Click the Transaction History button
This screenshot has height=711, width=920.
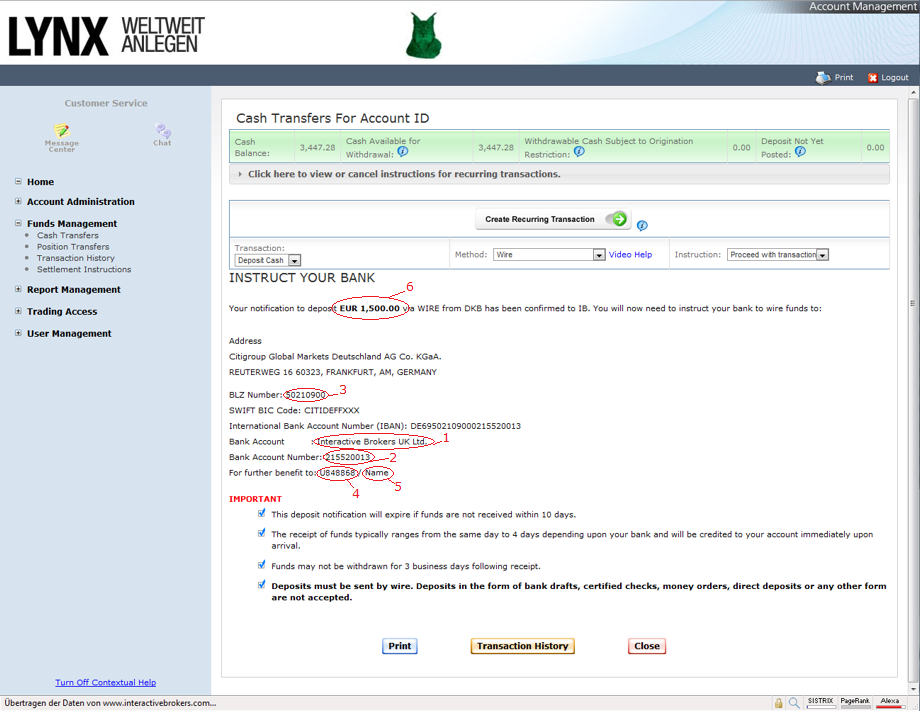(522, 646)
